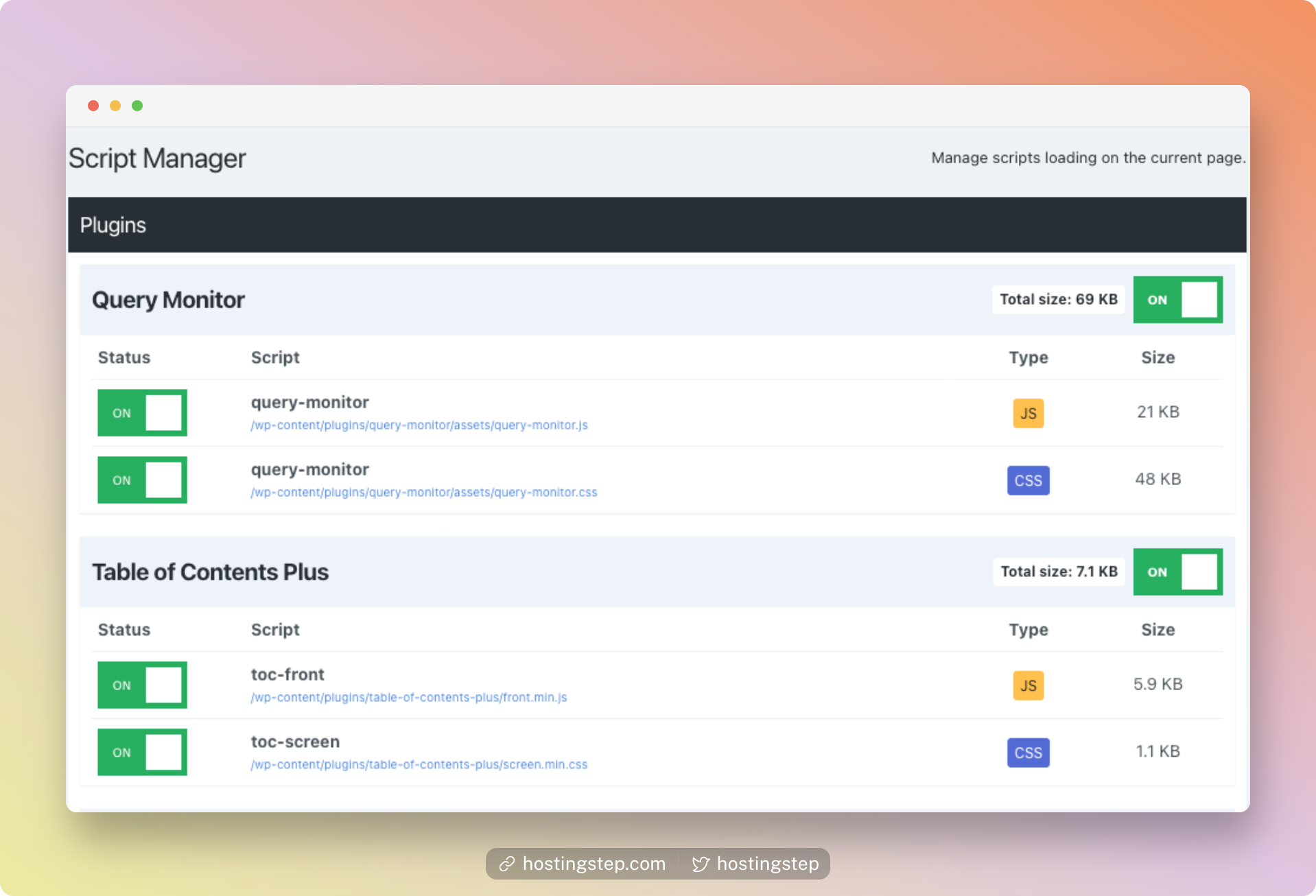Screen dimensions: 1316x896
Task: Click the 'Total size: 69 KB' label
Action: tap(1059, 300)
